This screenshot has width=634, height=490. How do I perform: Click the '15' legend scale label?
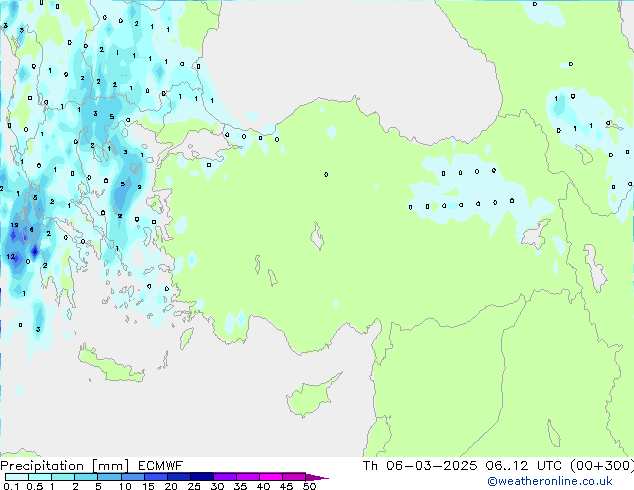(148, 486)
